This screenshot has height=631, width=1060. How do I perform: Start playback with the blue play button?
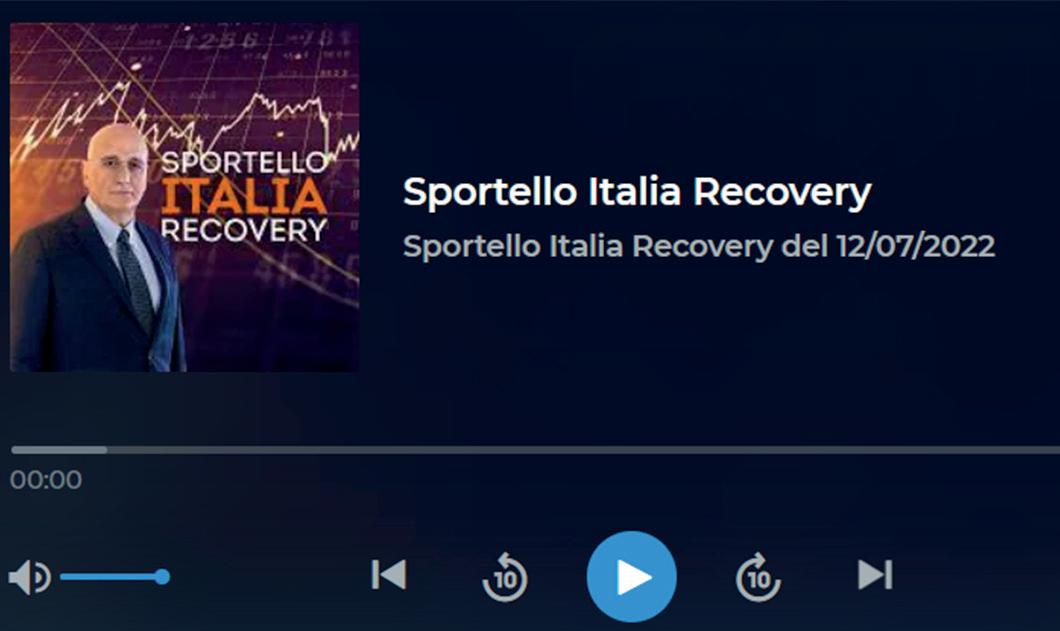(x=631, y=577)
